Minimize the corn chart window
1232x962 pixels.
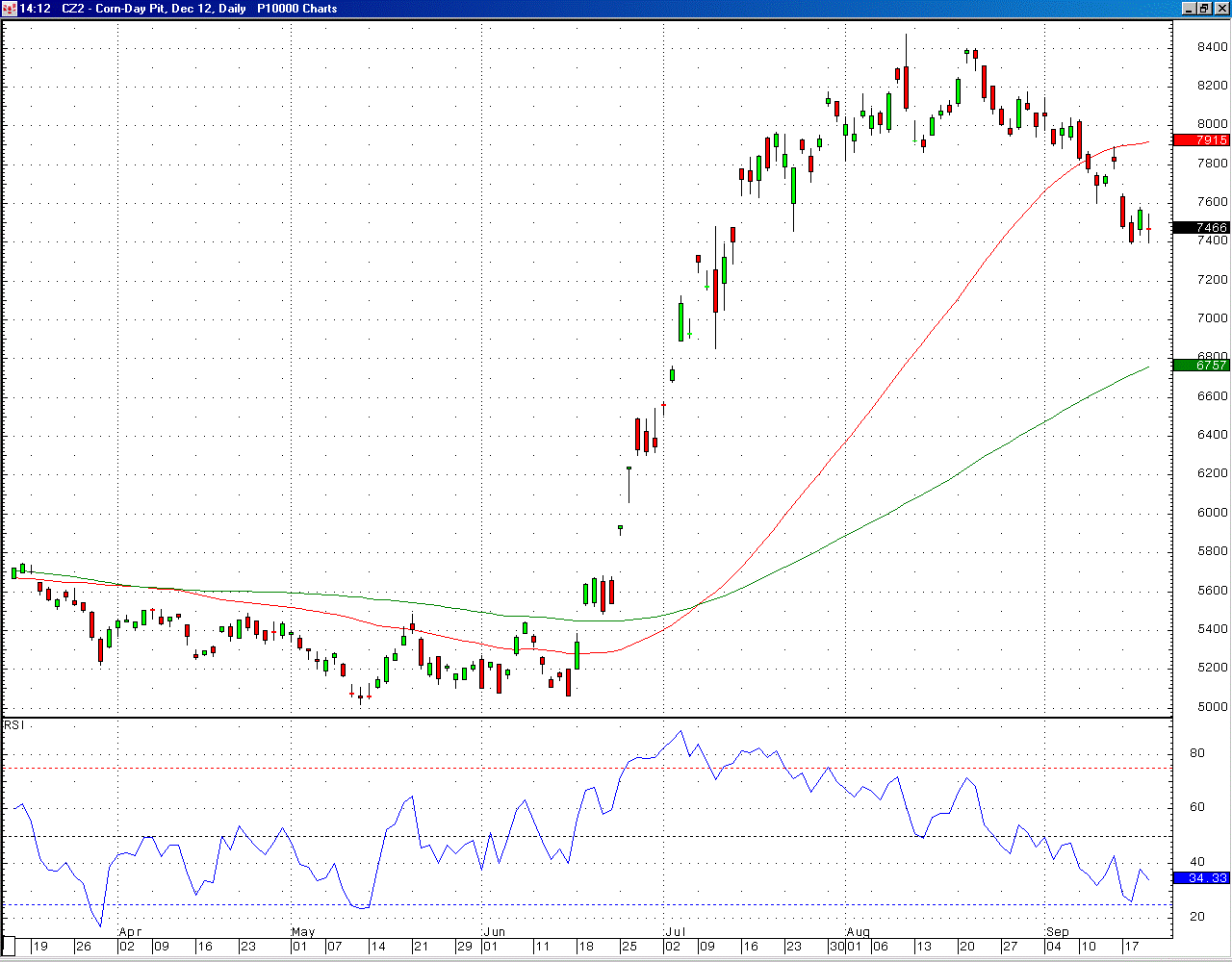tap(1187, 9)
